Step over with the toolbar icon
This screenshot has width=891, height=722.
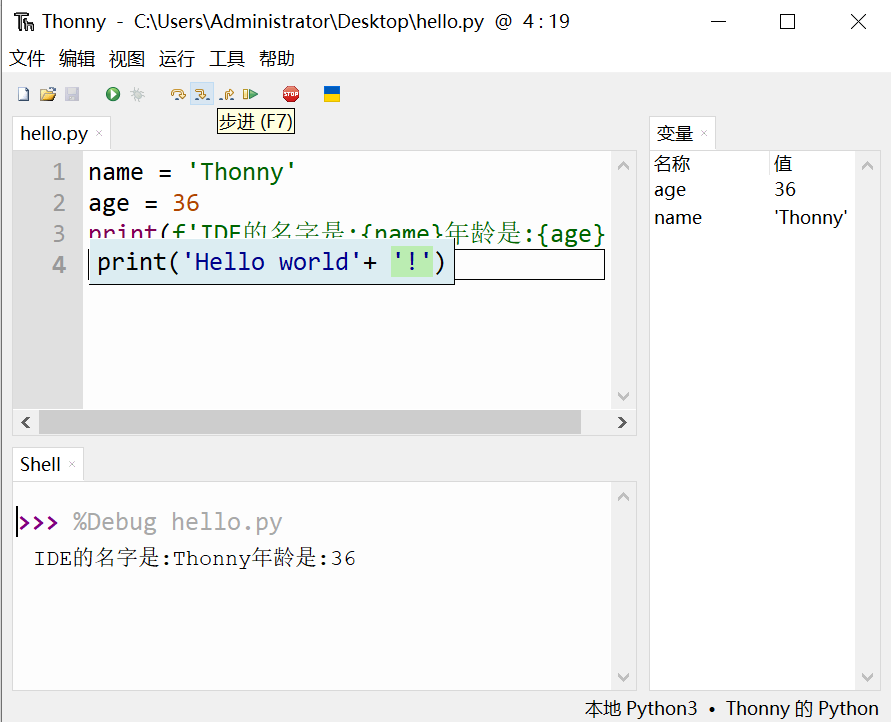[178, 94]
